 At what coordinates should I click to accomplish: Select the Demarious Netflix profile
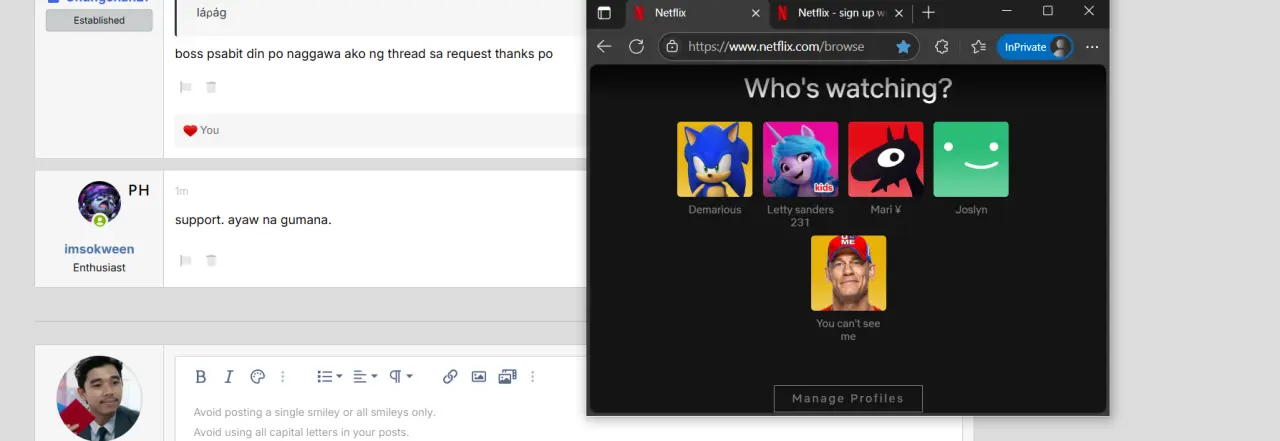coord(715,160)
